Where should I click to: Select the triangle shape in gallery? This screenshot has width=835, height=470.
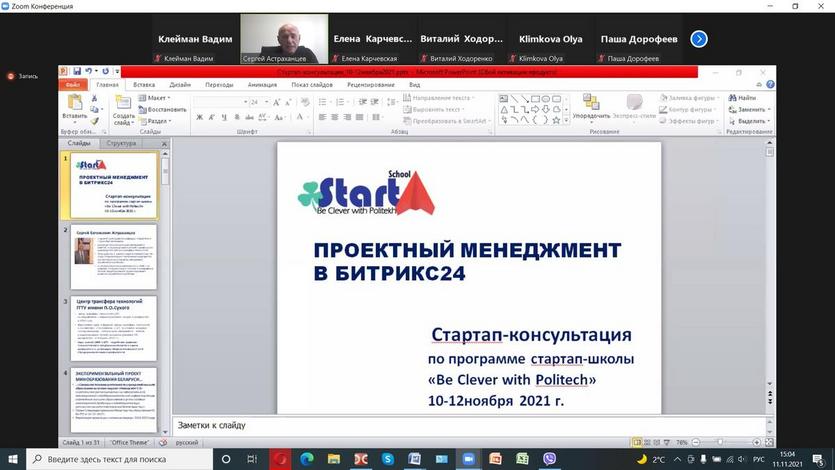504,110
